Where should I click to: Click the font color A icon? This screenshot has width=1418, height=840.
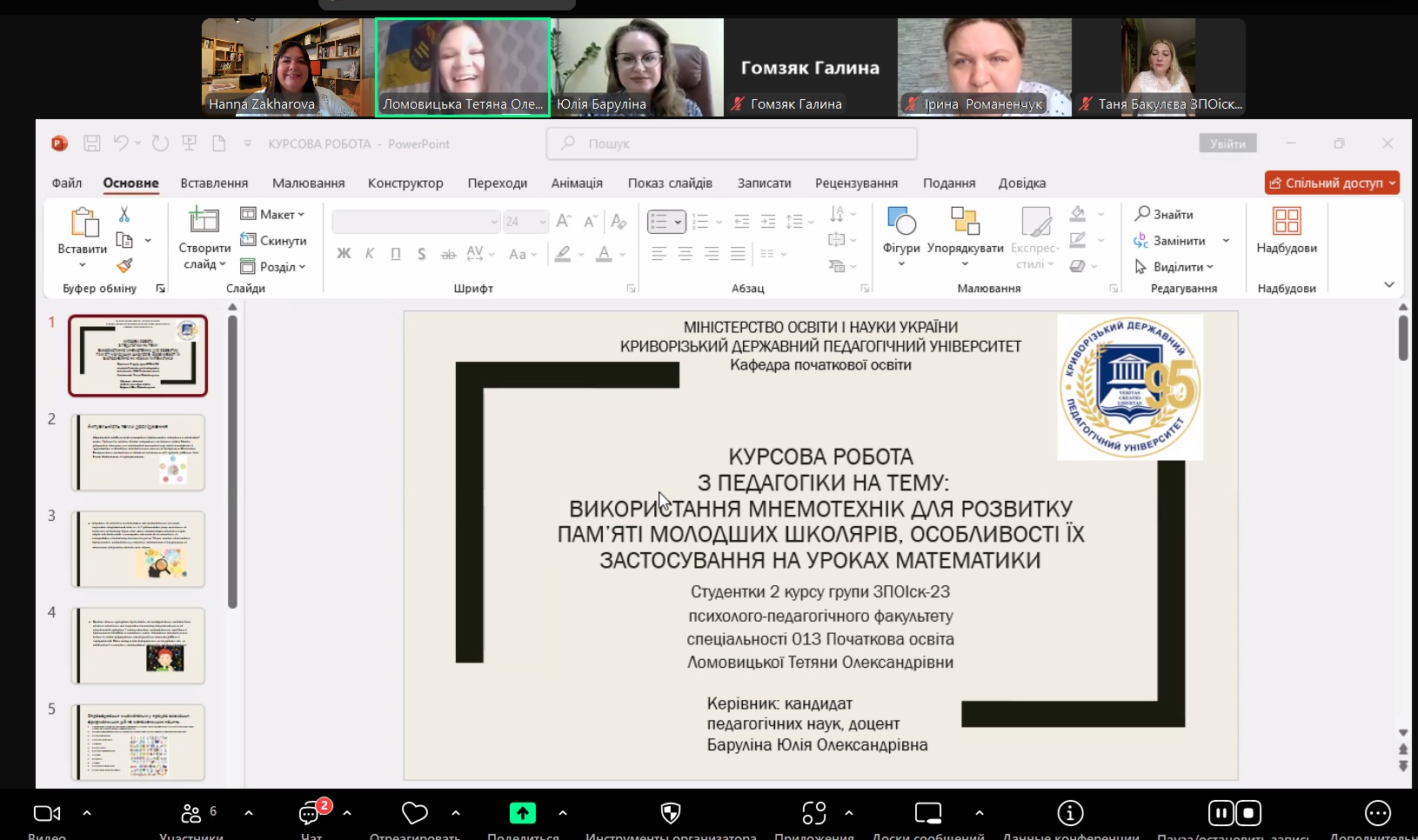coord(604,254)
